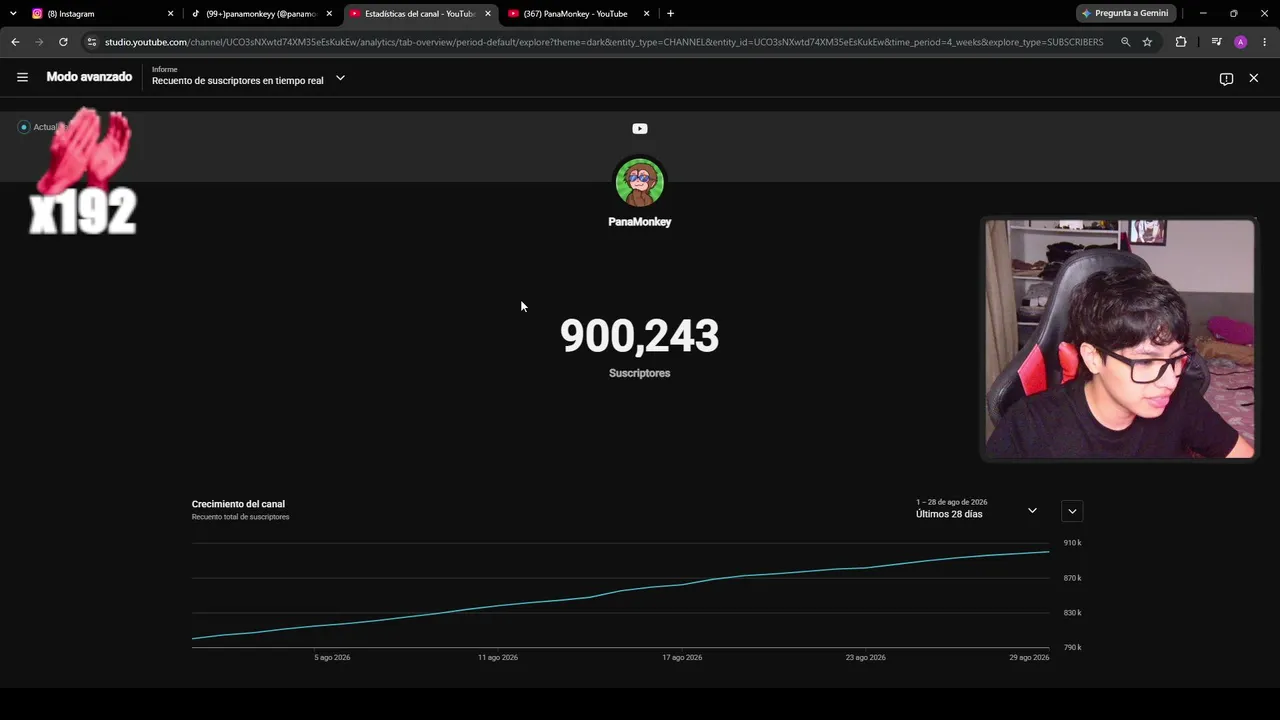Go back to the previous page
Image resolution: width=1280 pixels, height=720 pixels.
(15, 42)
